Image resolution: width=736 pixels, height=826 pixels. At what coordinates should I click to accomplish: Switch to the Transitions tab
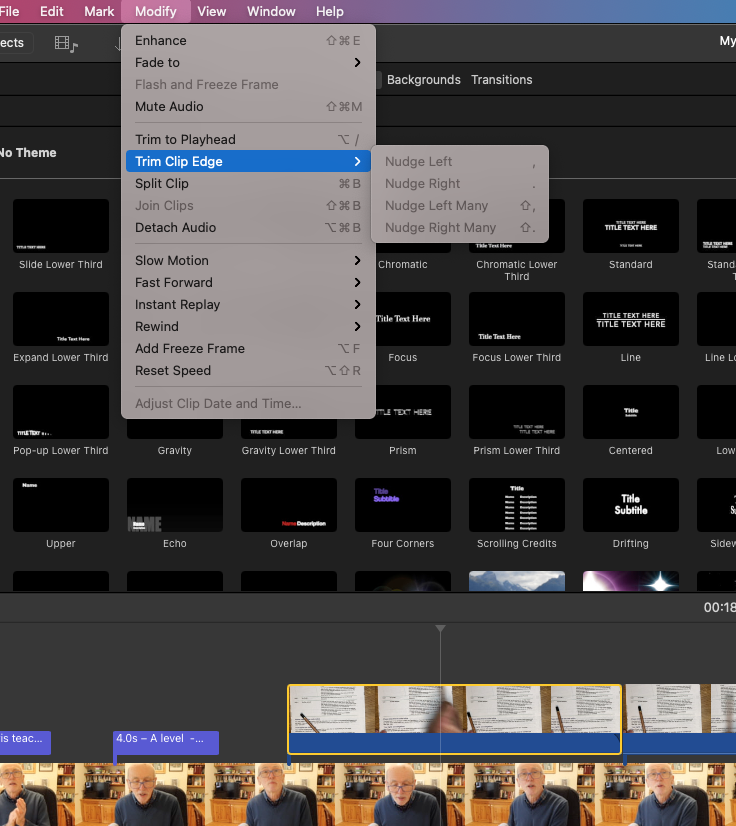tap(501, 80)
